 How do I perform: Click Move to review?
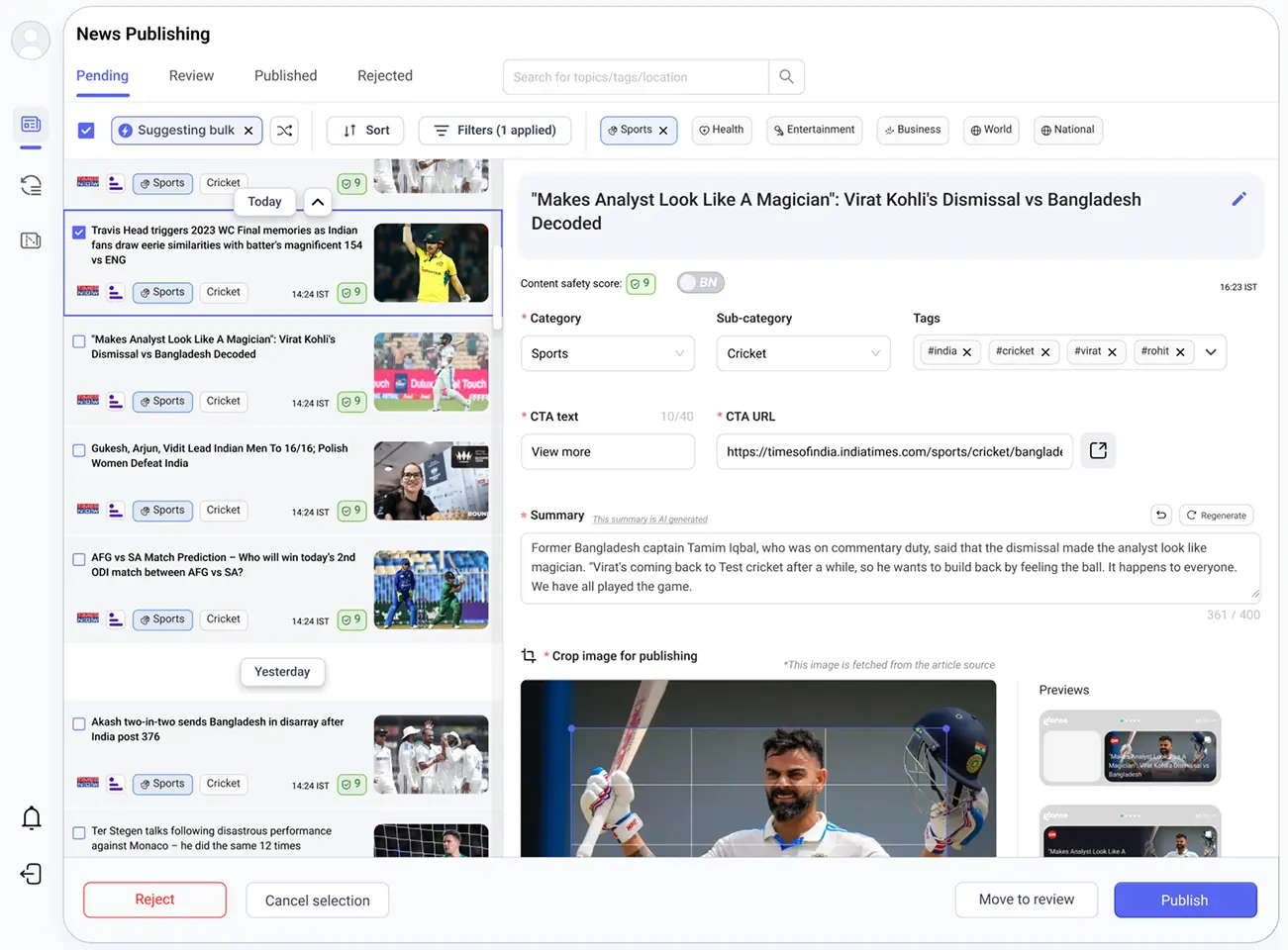tap(1027, 900)
